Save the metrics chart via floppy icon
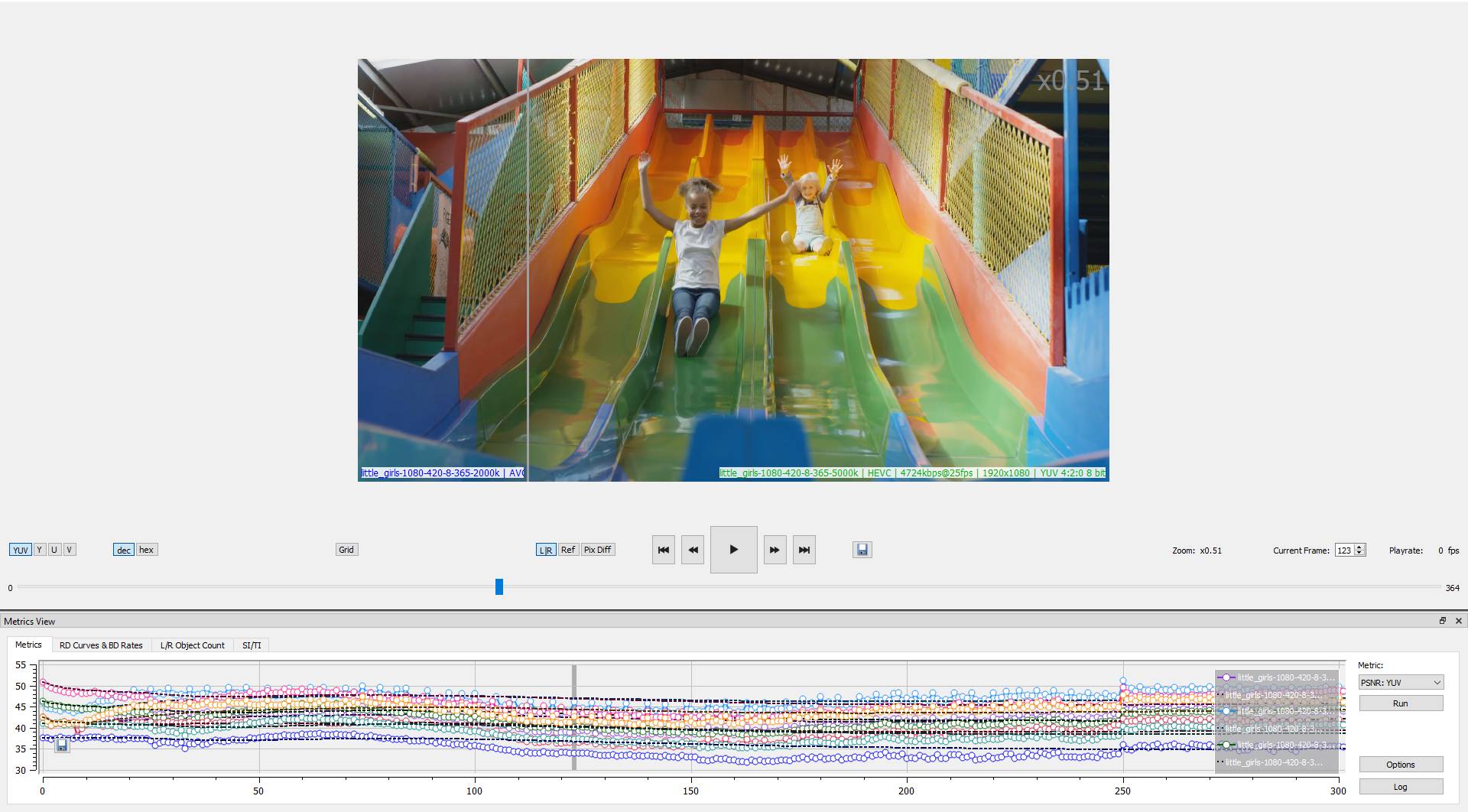The image size is (1468, 812). (62, 745)
